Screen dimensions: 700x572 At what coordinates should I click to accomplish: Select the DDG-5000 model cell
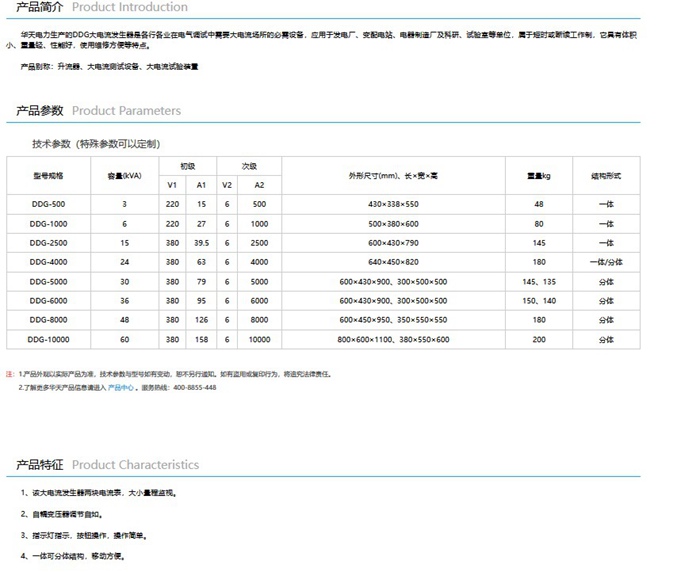tap(48, 282)
